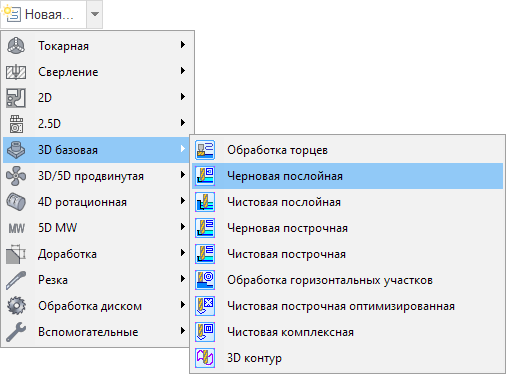Expand the Обработка диском submenu arrow

[x=183, y=305]
